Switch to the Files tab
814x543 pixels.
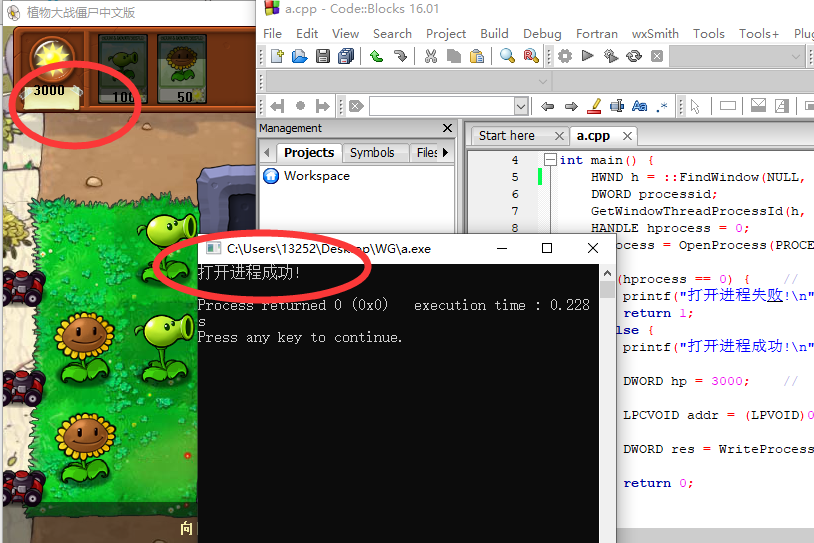point(427,153)
